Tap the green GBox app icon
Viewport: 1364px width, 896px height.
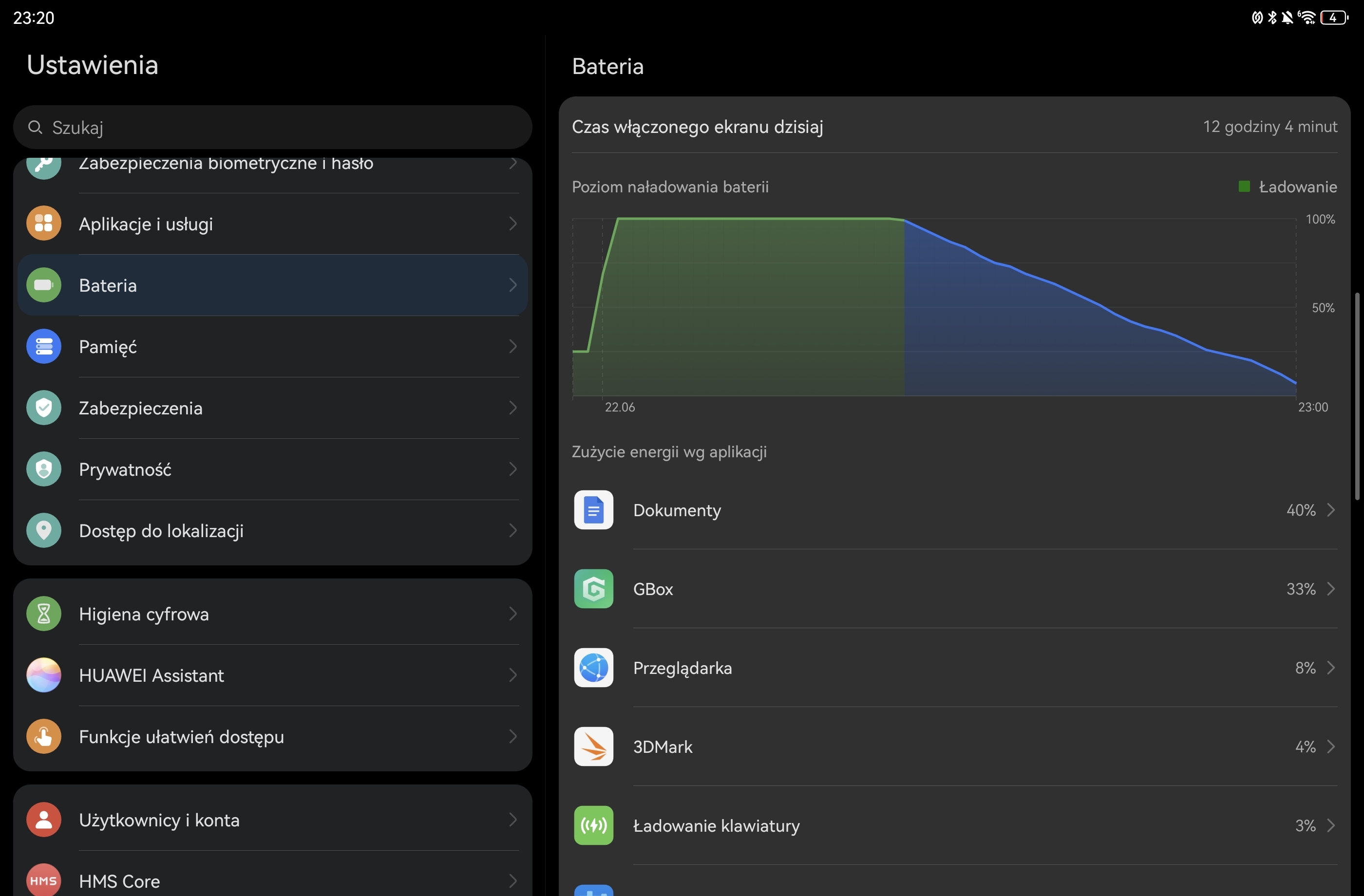pos(593,588)
